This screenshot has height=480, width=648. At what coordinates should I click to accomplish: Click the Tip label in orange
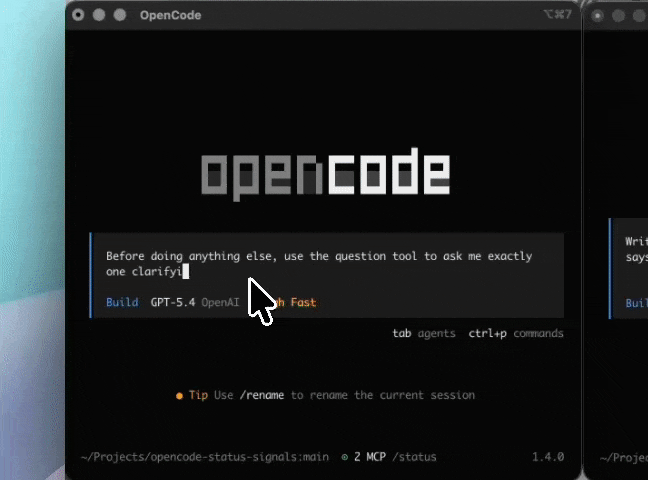(198, 395)
